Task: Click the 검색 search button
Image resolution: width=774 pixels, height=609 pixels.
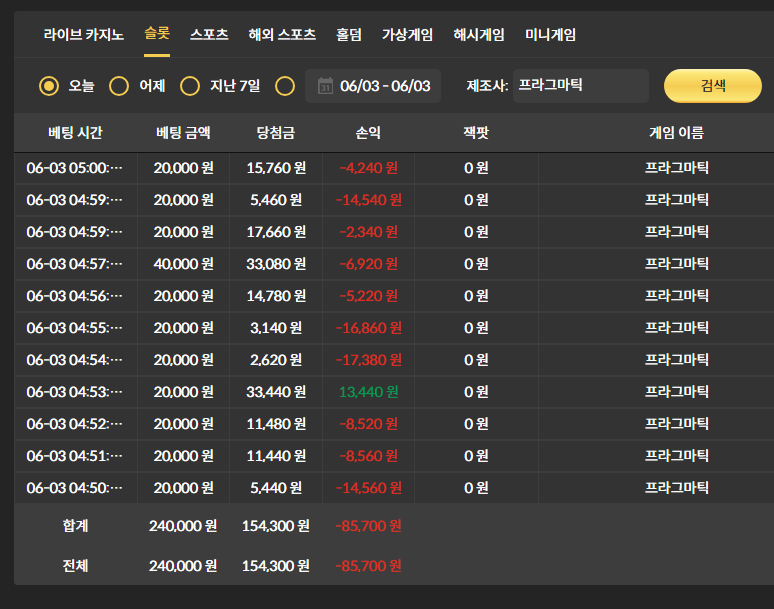Action: click(713, 86)
